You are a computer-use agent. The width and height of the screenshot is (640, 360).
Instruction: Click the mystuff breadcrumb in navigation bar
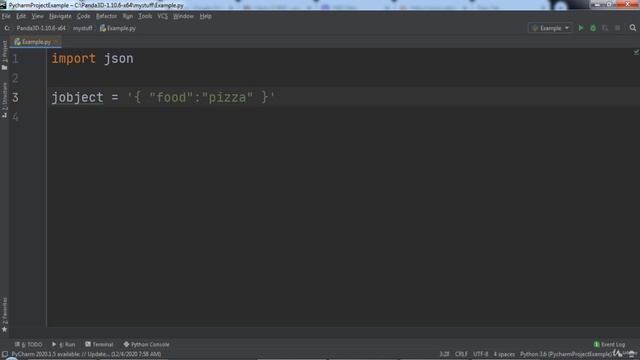pyautogui.click(x=83, y=28)
